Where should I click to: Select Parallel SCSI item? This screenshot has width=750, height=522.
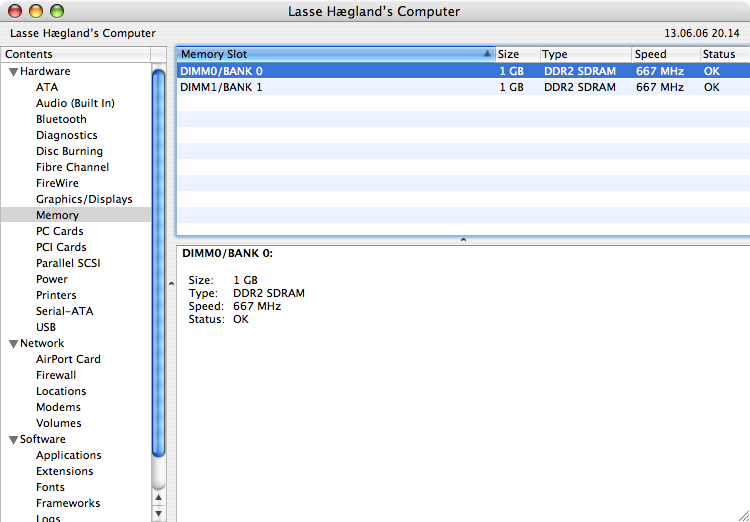[x=68, y=263]
